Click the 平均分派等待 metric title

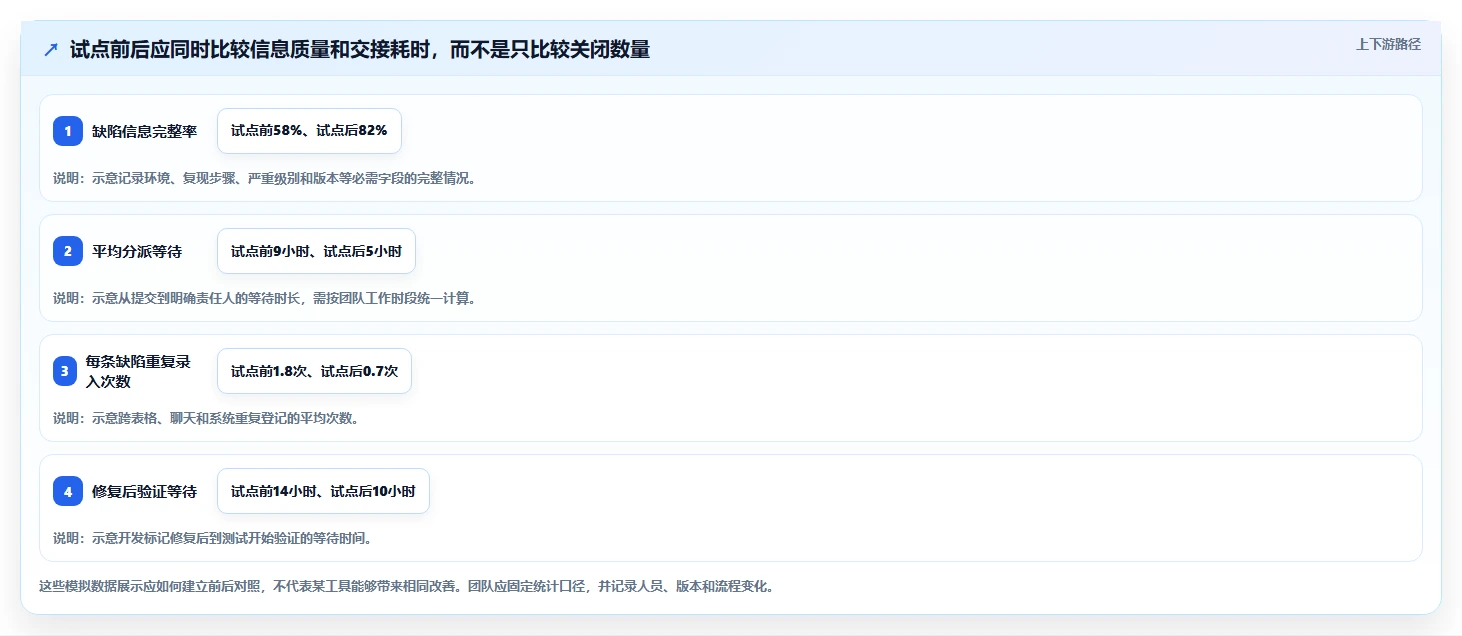(x=137, y=251)
